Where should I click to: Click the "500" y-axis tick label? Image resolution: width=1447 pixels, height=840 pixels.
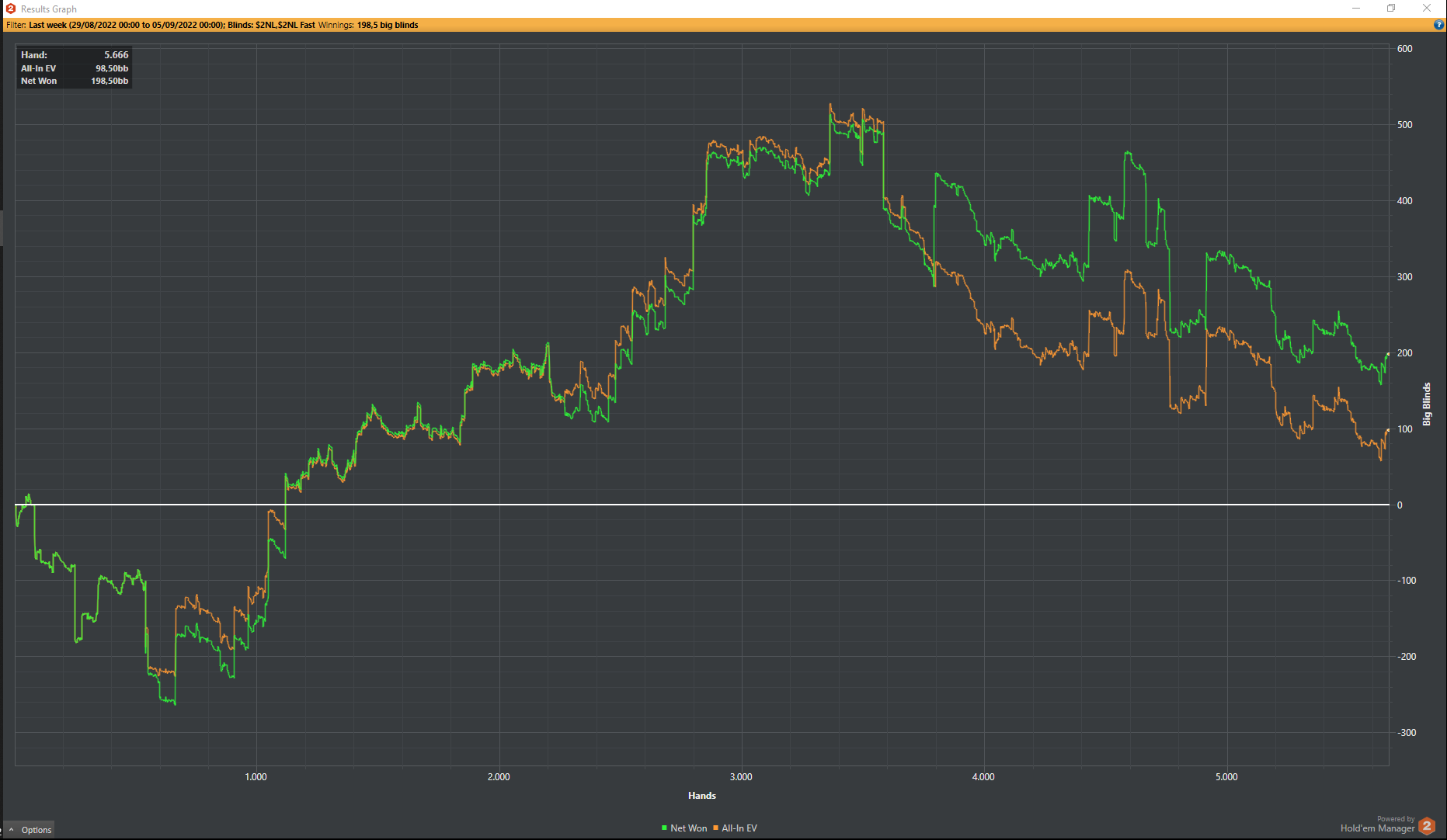(1404, 125)
